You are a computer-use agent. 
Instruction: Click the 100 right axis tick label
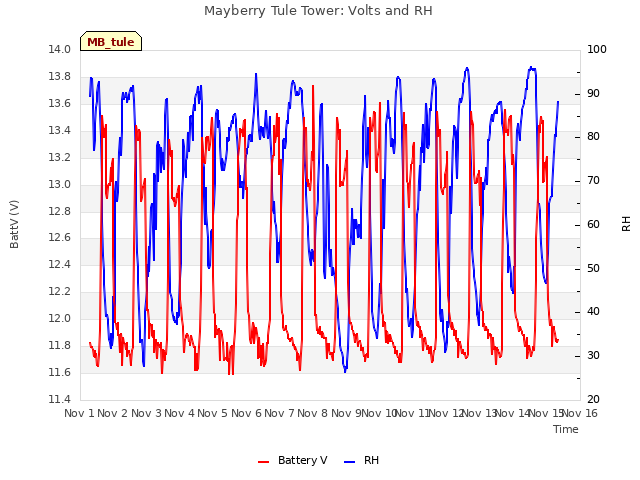click(x=597, y=49)
